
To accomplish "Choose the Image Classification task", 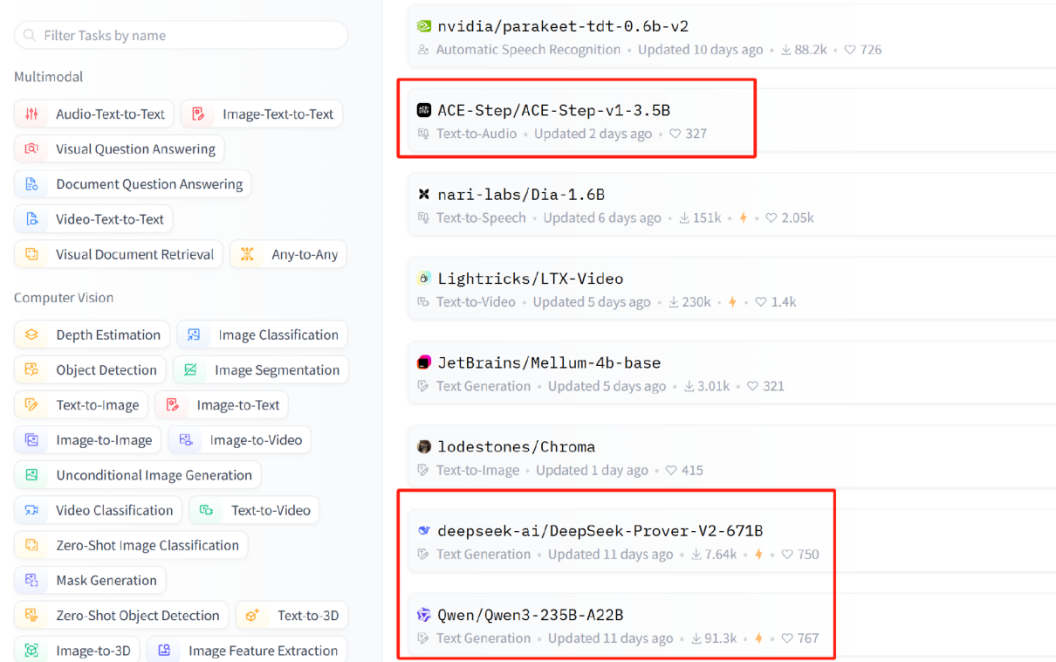I will (x=262, y=335).
